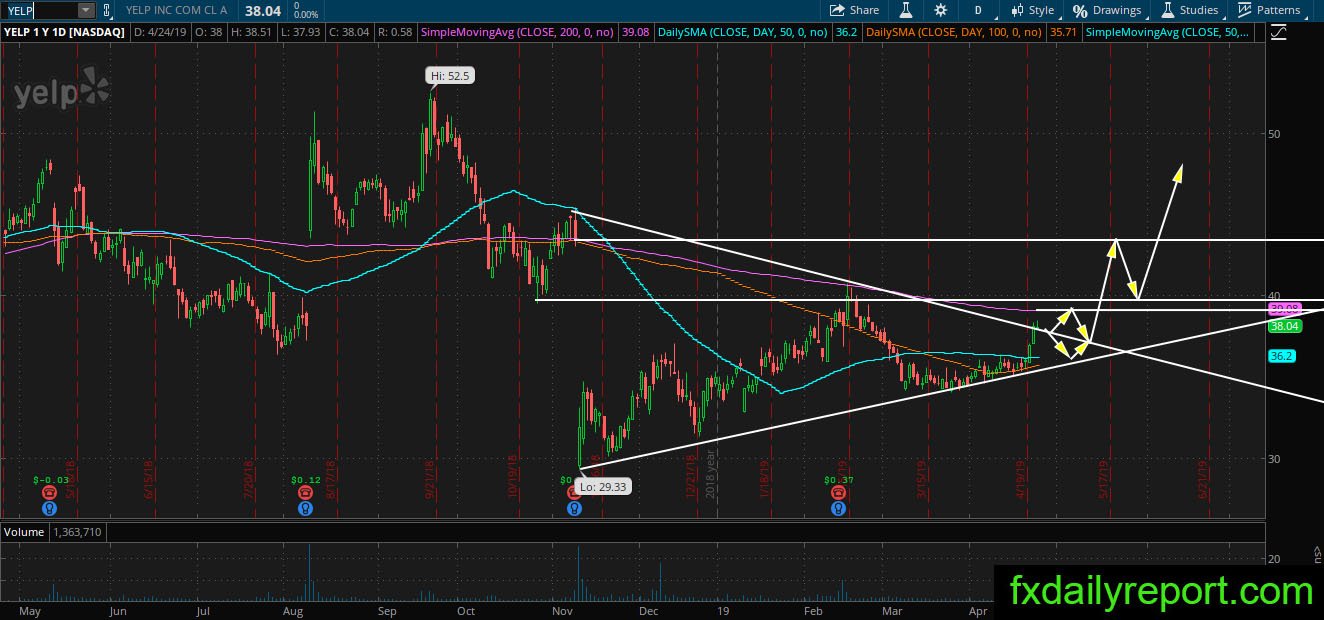Click the $0.12 earnings value near August

click(x=306, y=480)
